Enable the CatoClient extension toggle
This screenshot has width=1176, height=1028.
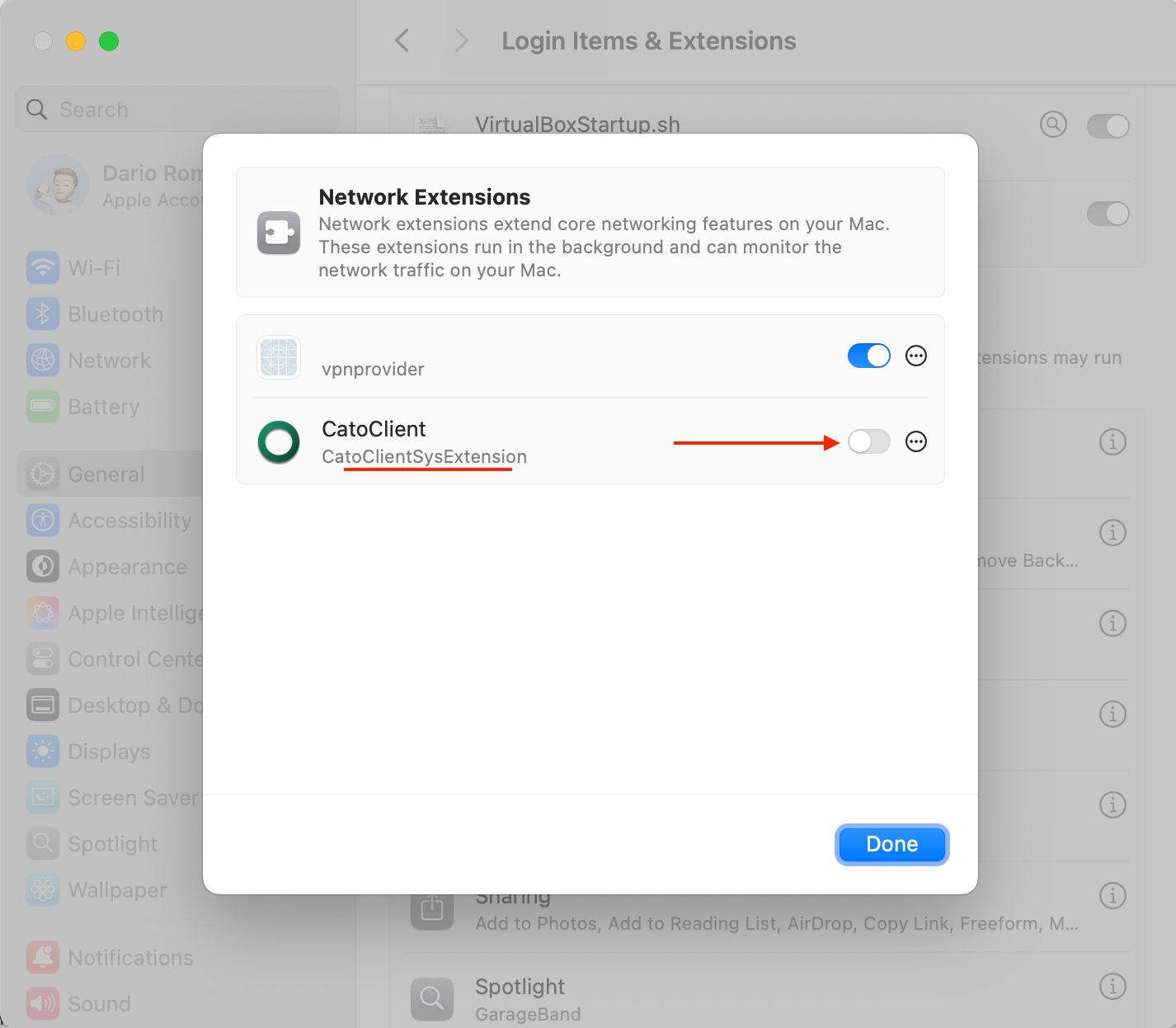868,441
